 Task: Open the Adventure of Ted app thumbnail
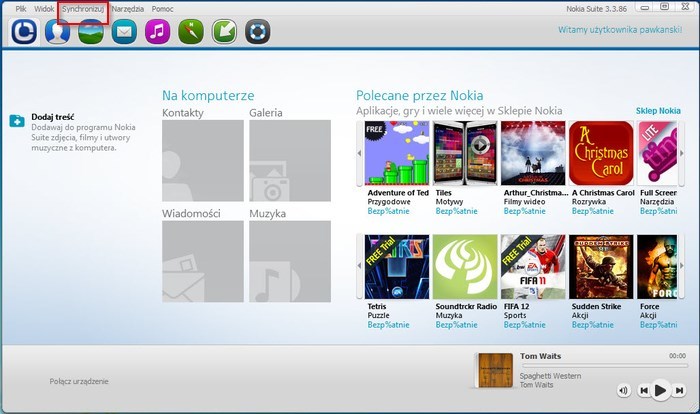[397, 153]
